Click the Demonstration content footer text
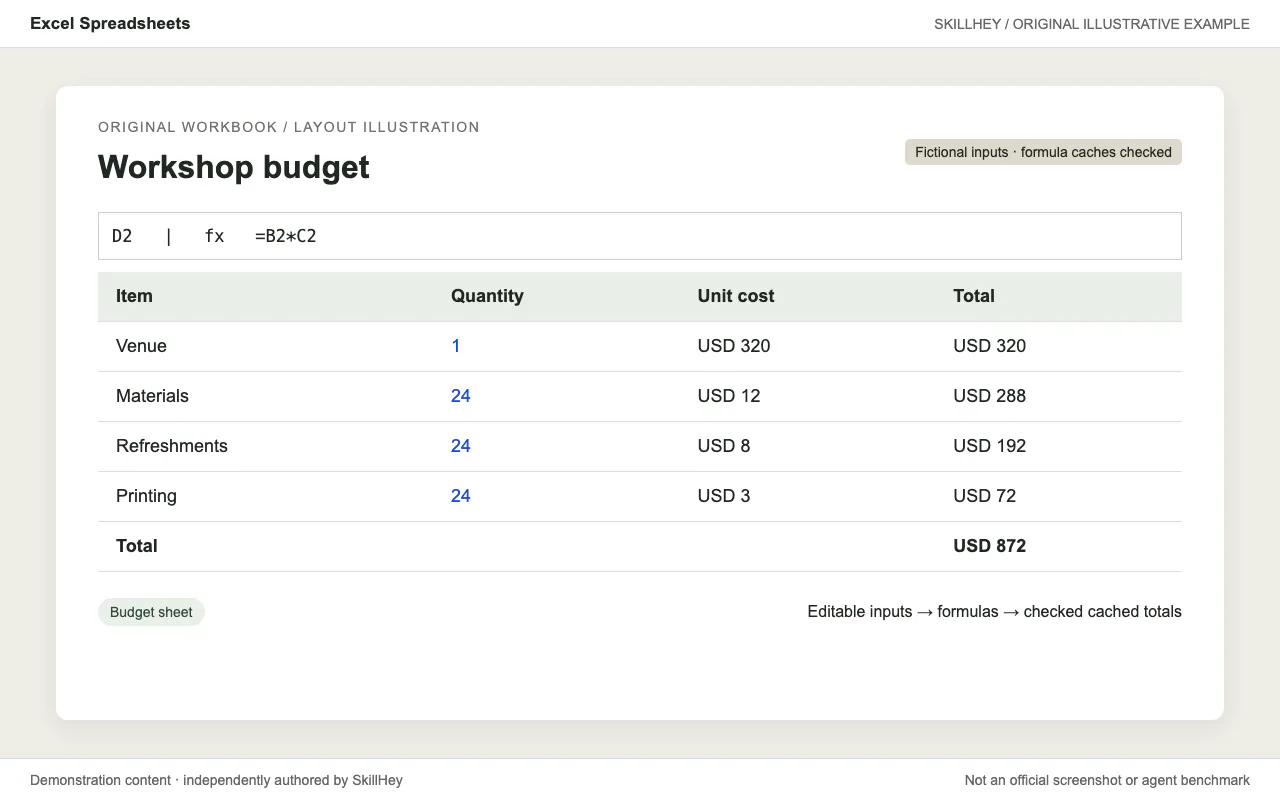 coord(216,780)
